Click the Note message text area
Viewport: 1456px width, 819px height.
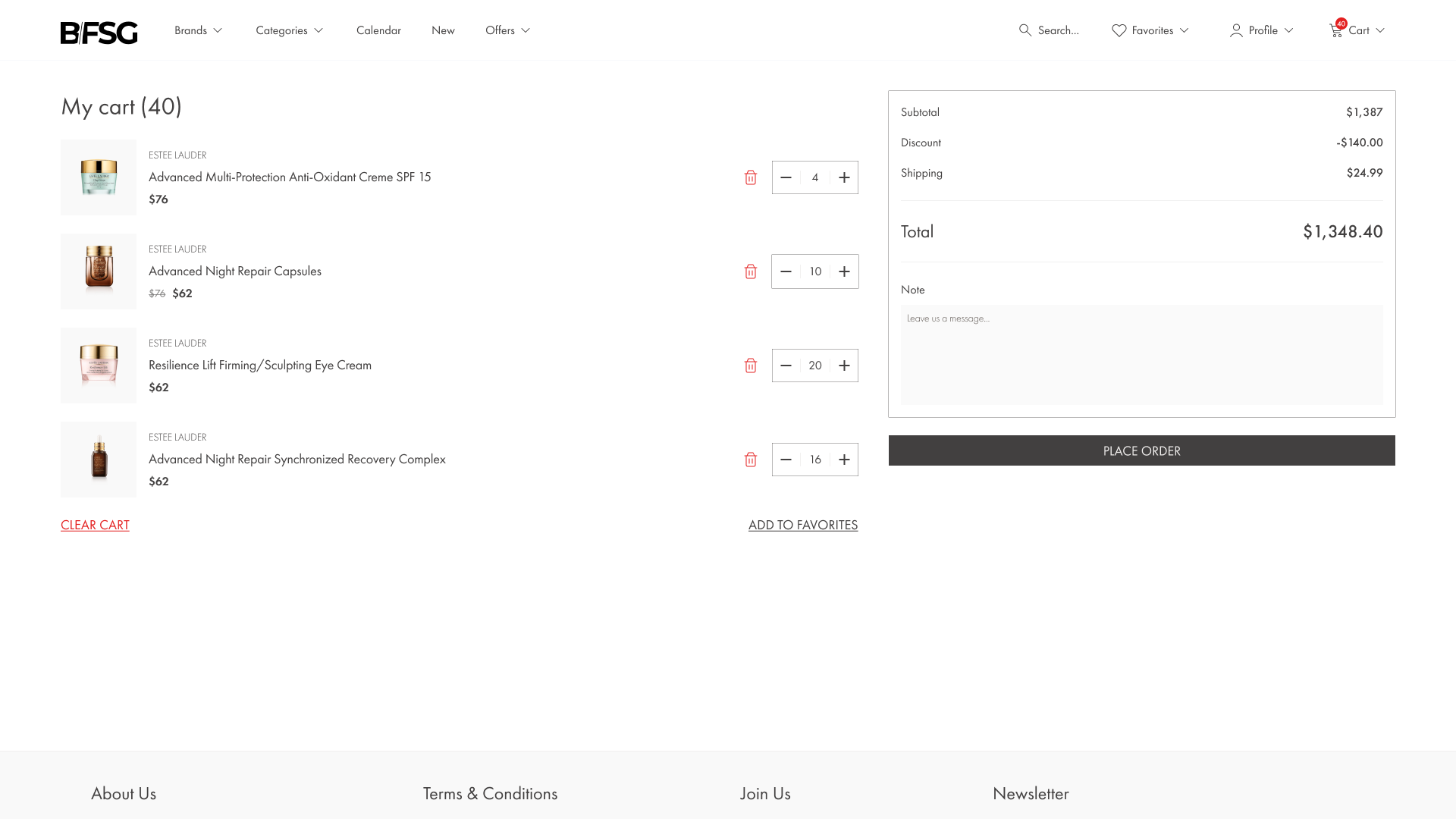click(1142, 355)
